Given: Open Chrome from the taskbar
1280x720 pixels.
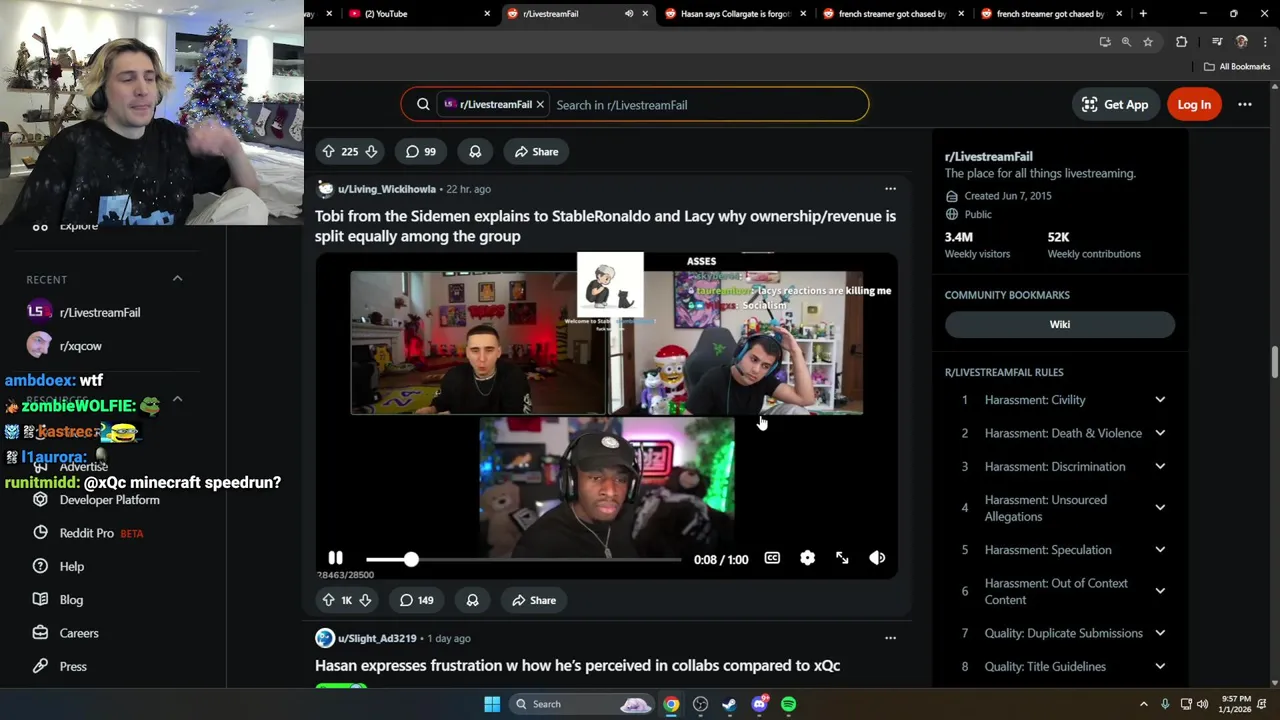Looking at the screenshot, I should coord(671,704).
